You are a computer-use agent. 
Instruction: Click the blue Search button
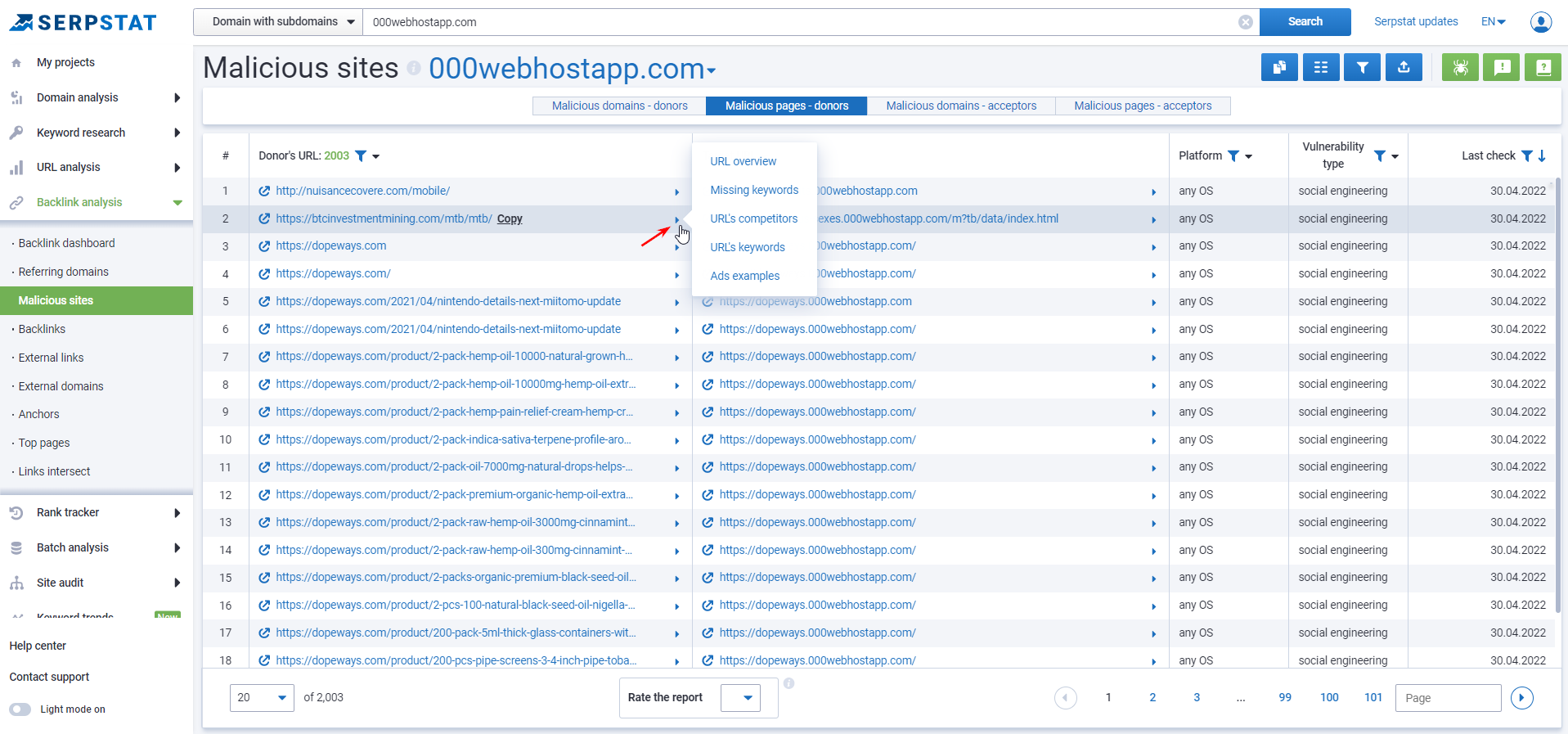(x=1305, y=22)
